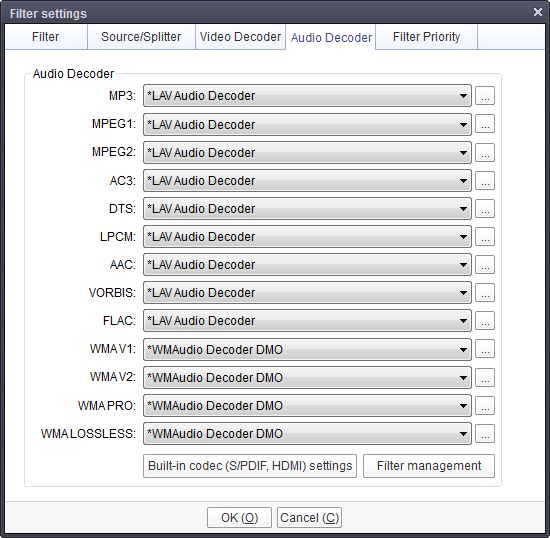The width and height of the screenshot is (550, 538).
Task: Click the Cancel (C) button
Action: (309, 518)
